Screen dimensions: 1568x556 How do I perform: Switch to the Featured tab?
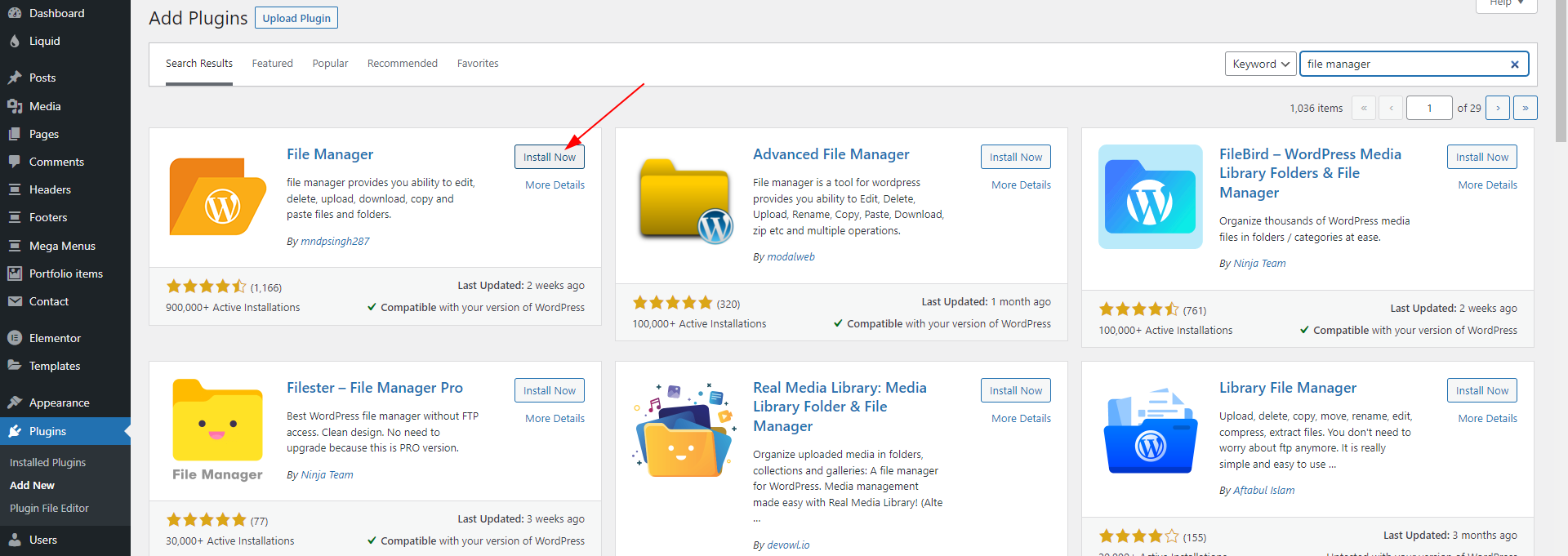[272, 64]
